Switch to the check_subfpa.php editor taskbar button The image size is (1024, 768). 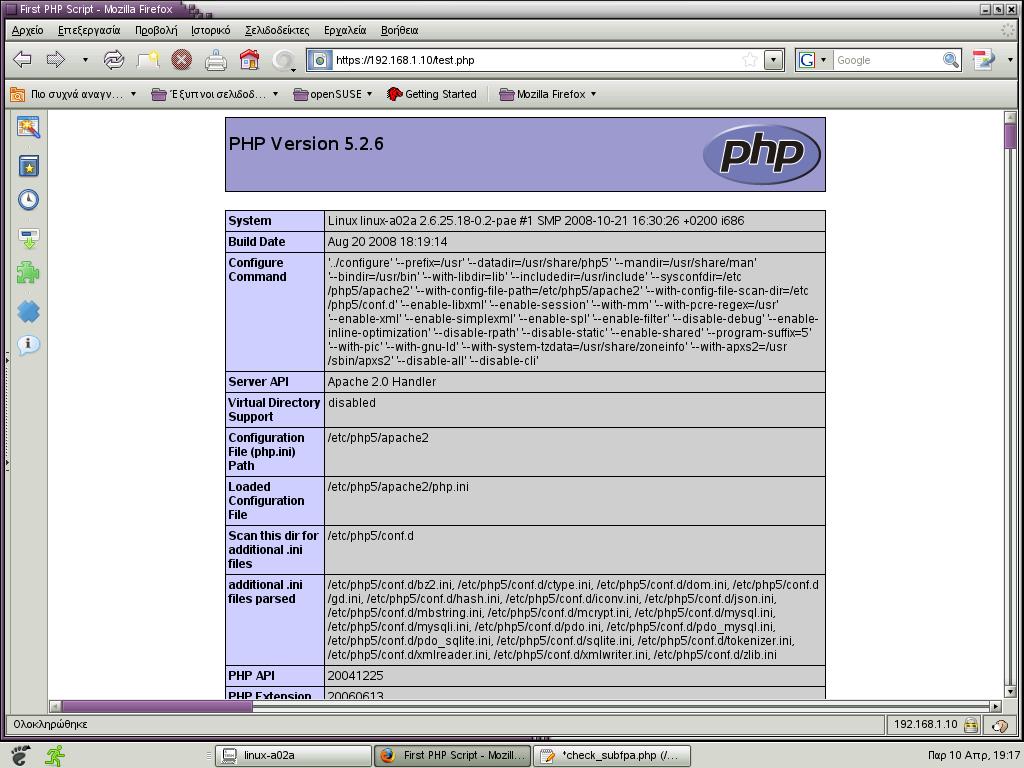612,756
